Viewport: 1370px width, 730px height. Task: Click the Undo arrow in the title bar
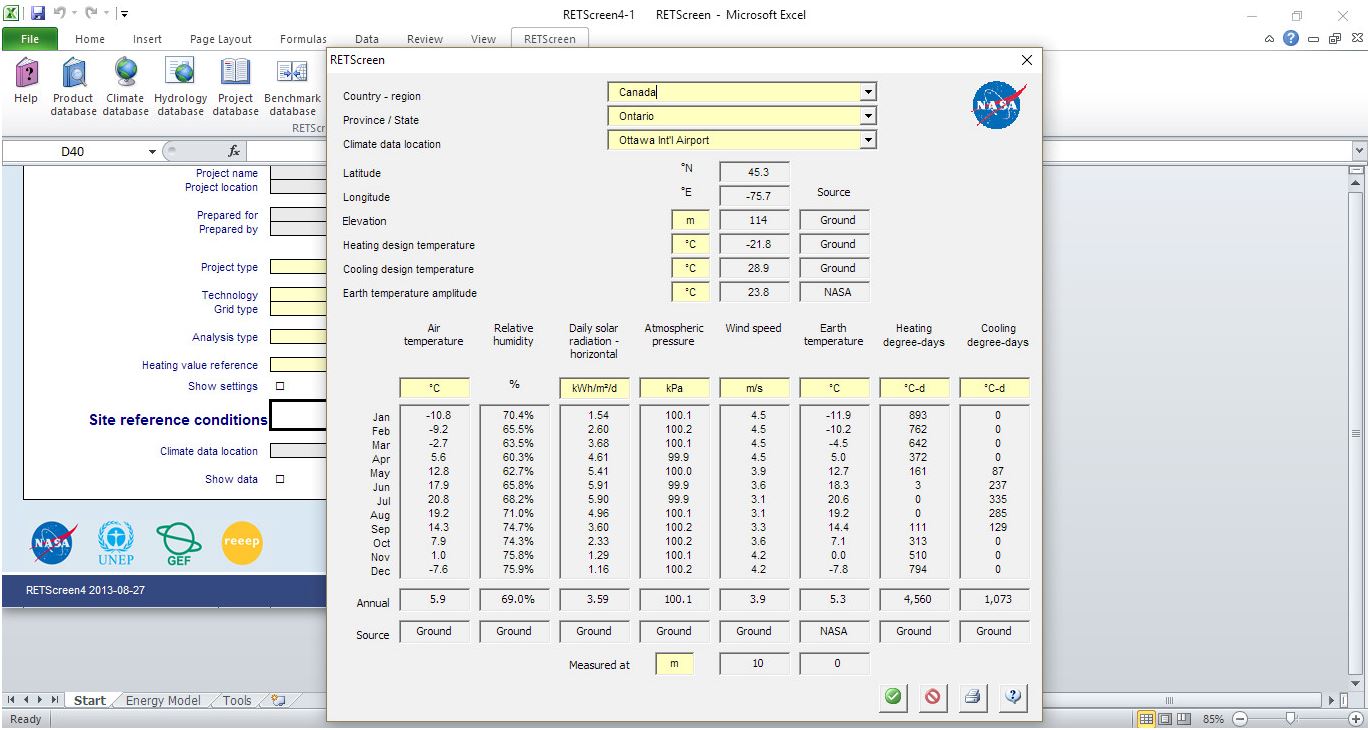click(59, 14)
